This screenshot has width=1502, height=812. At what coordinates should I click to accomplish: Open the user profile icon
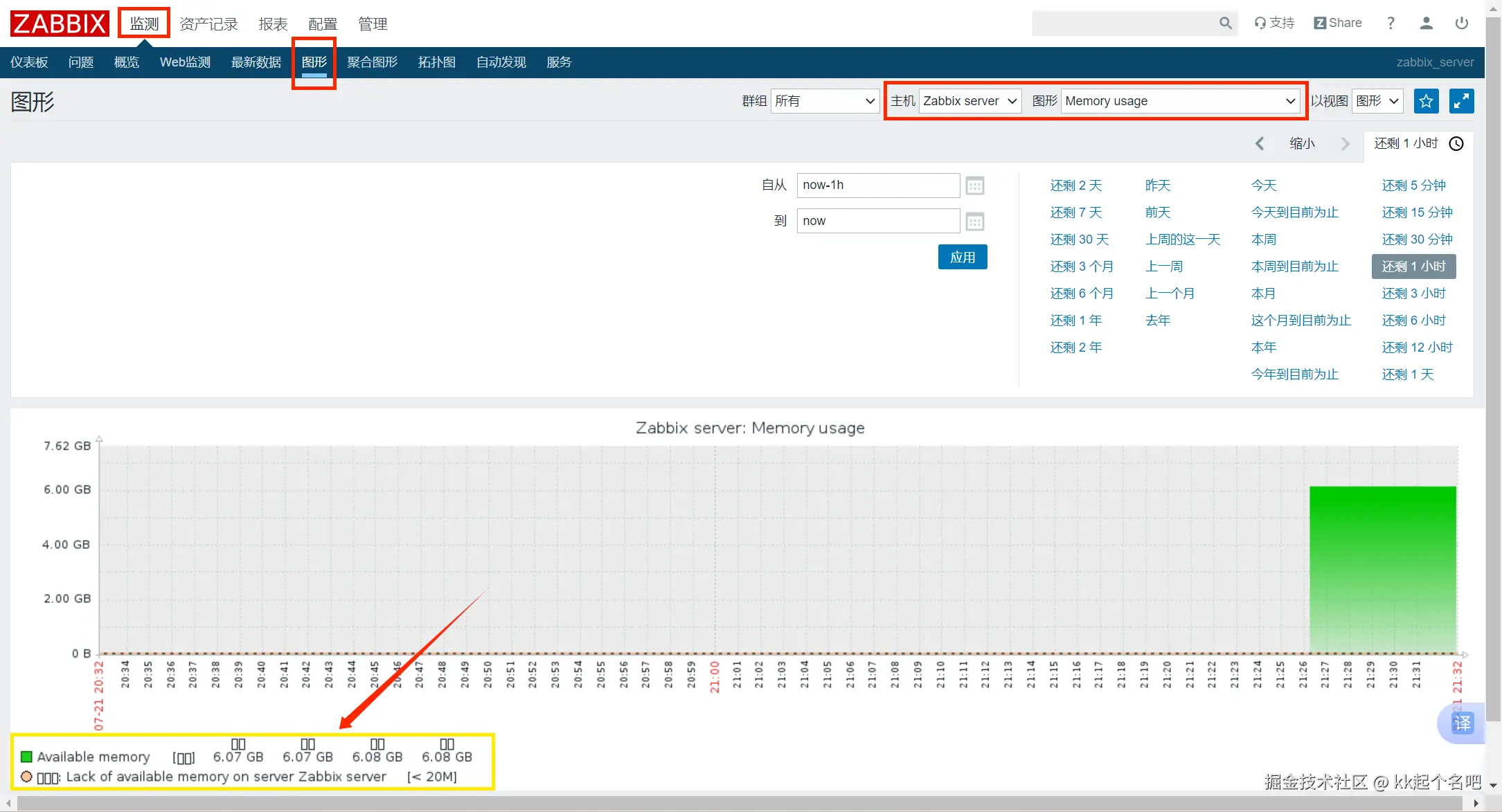point(1426,24)
